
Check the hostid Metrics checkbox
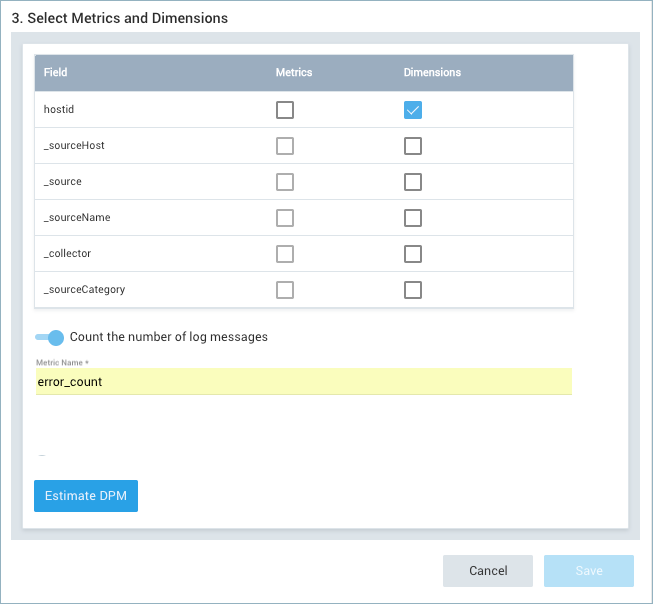pyautogui.click(x=285, y=110)
